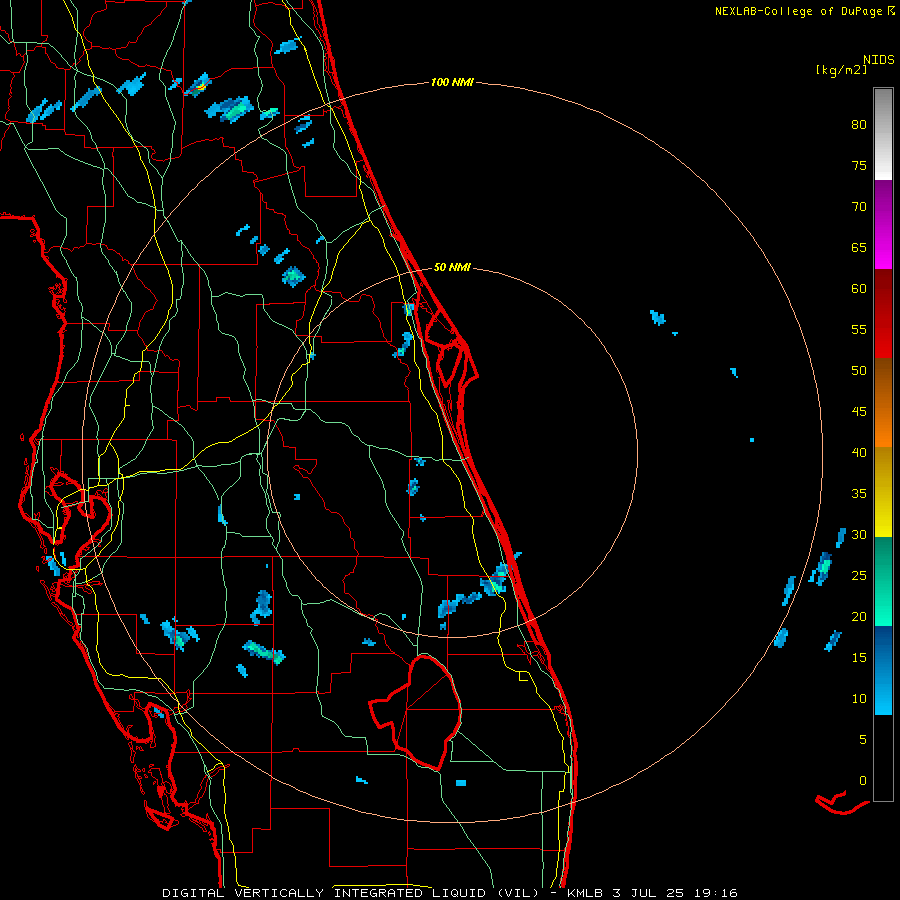Click the legend value 25
Viewport: 900px width, 900px height.
859,576
